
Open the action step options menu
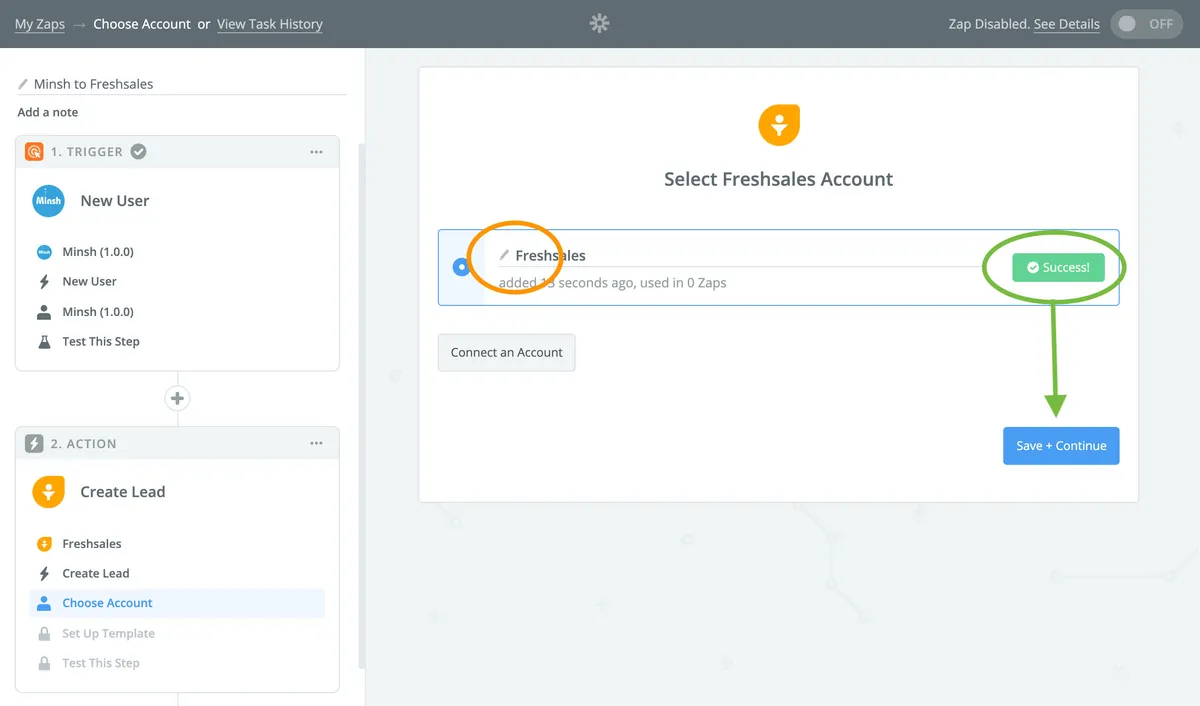pos(316,443)
